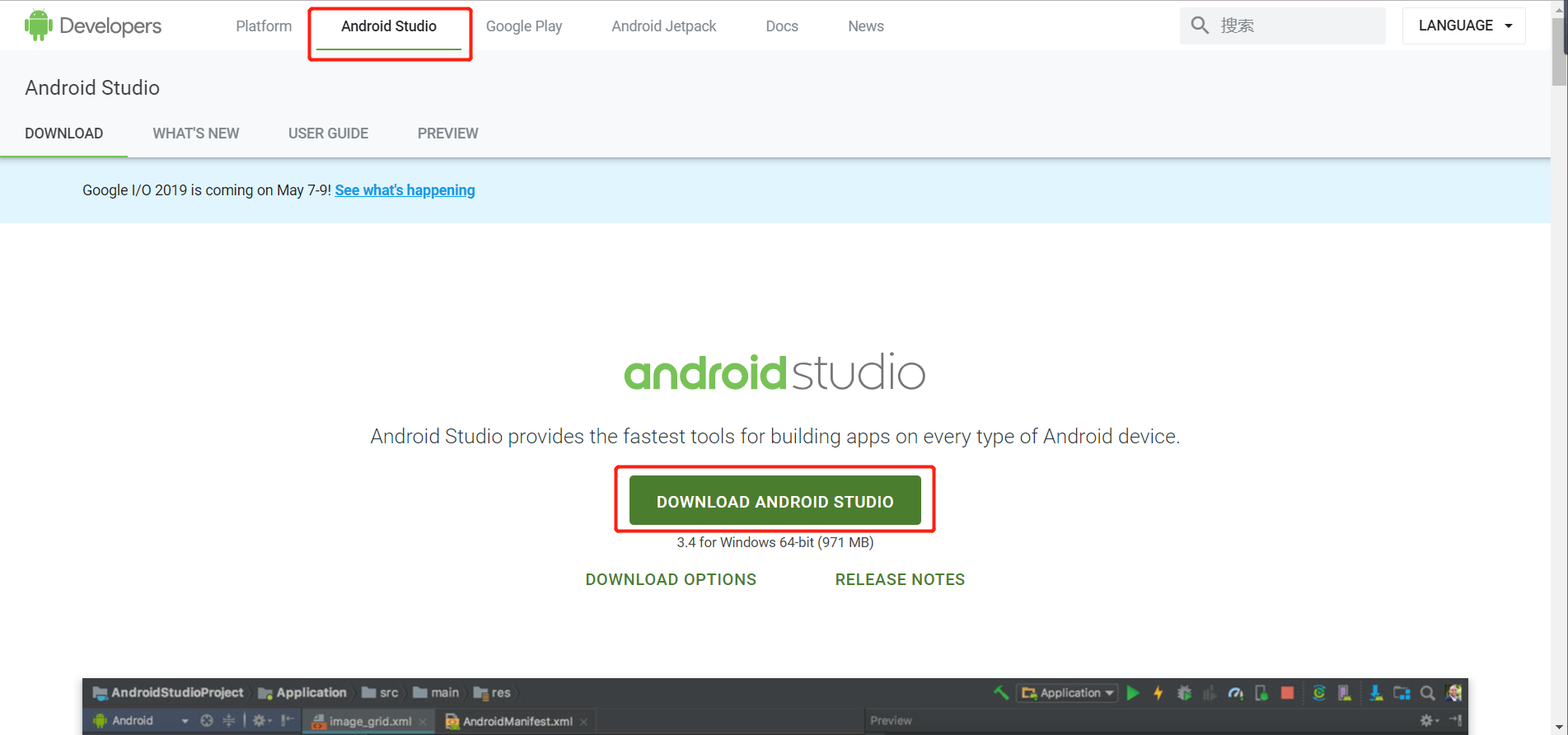Switch to the USER GUIDE tab

[x=328, y=133]
